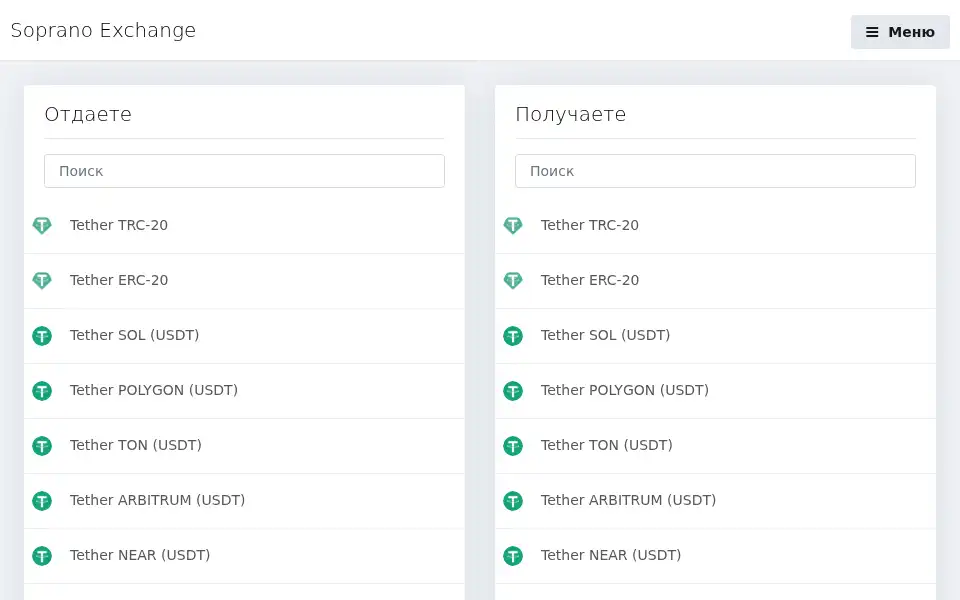Select Tether NEAR icon in Получаете list
This screenshot has height=600, width=960.
point(513,556)
